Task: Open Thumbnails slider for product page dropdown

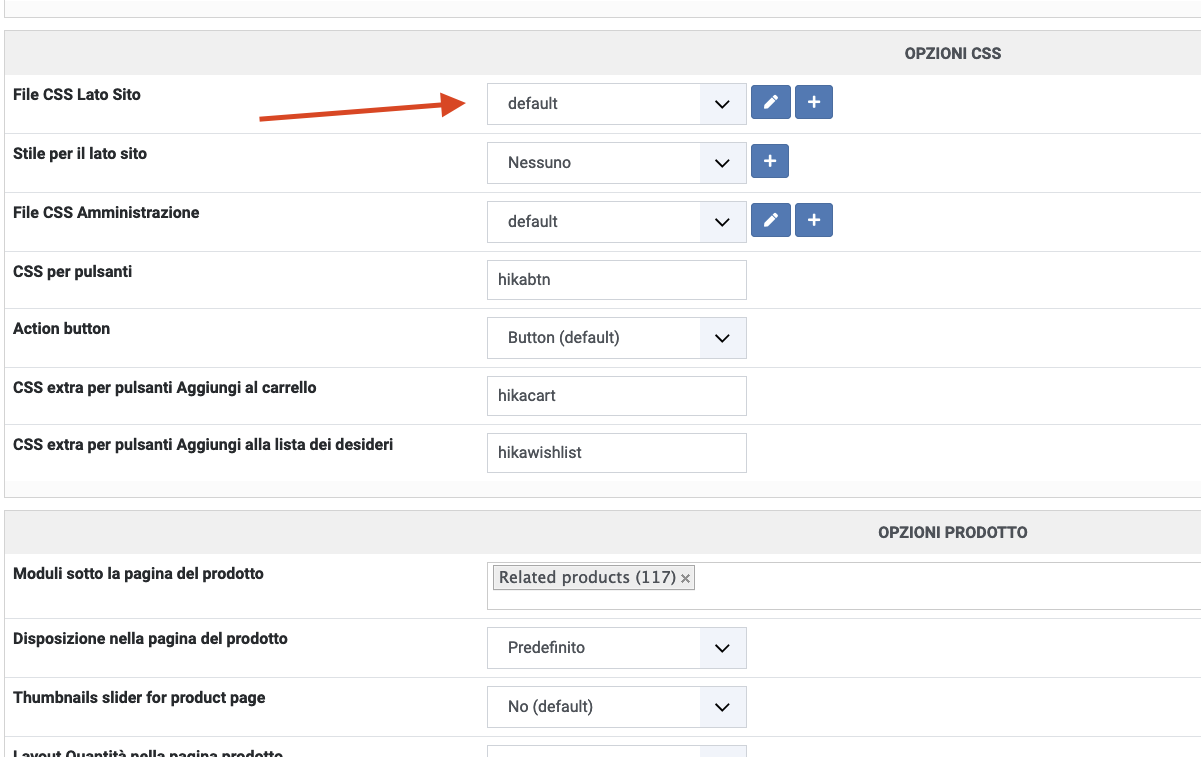Action: tap(616, 707)
